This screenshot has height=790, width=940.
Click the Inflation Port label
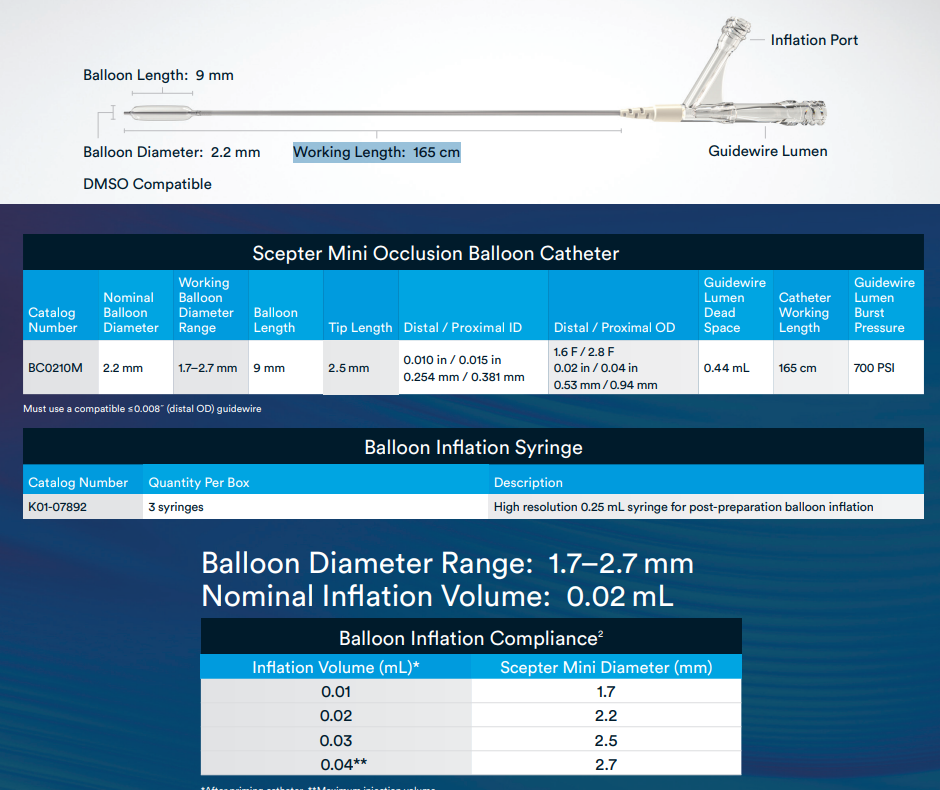pyautogui.click(x=814, y=40)
